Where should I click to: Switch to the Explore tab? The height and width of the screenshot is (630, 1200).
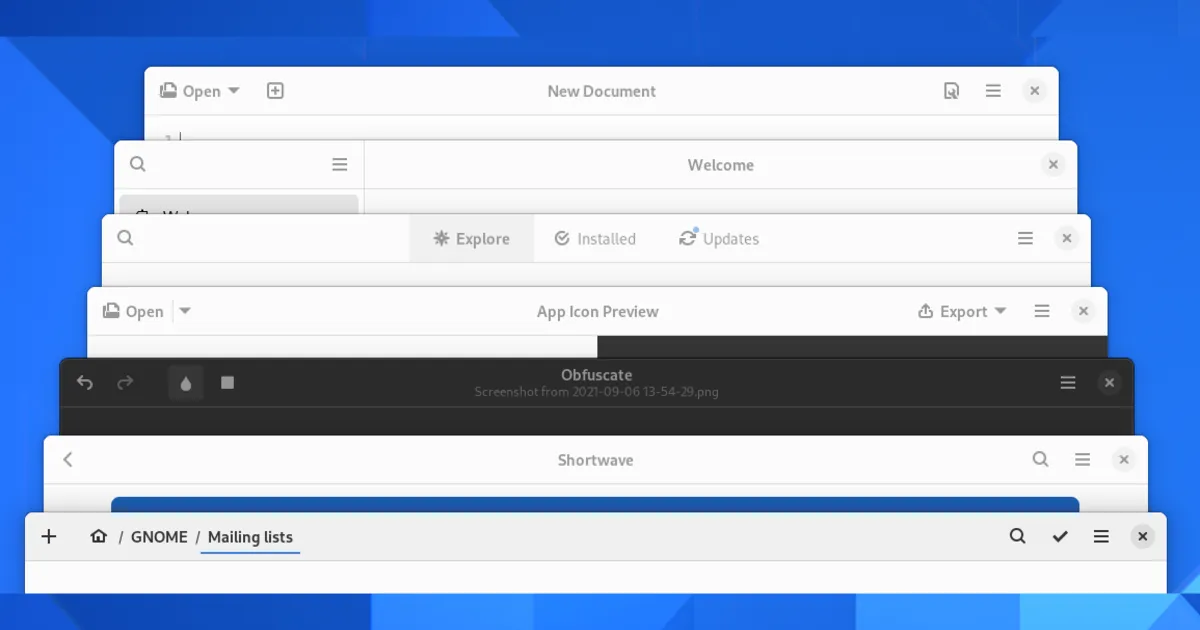point(471,239)
